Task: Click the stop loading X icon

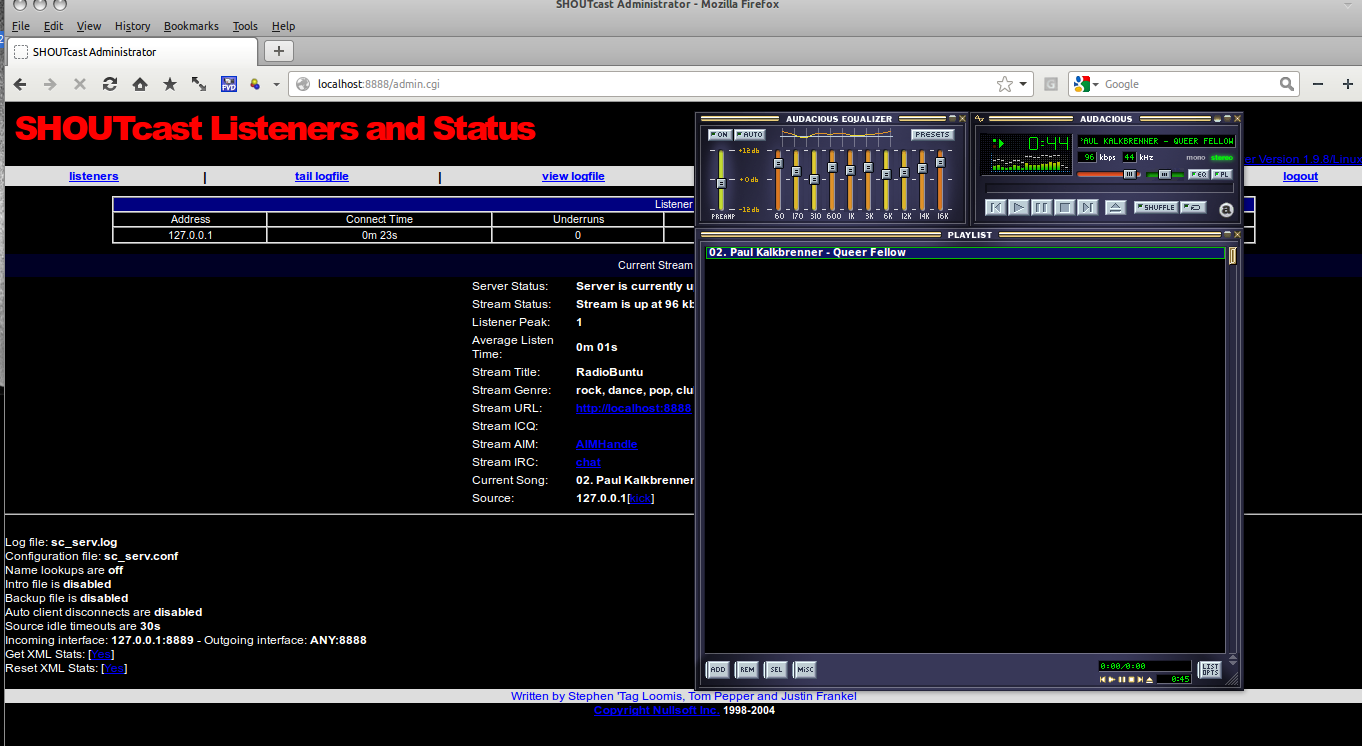Action: [80, 85]
